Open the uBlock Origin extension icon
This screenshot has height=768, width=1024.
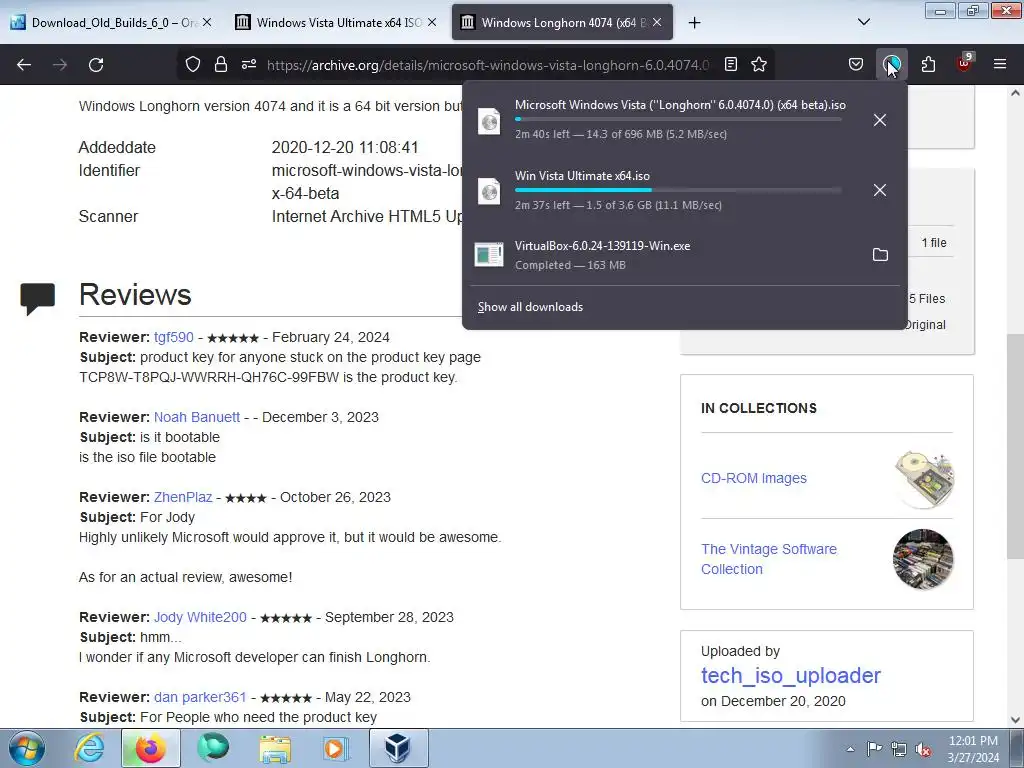pos(964,63)
